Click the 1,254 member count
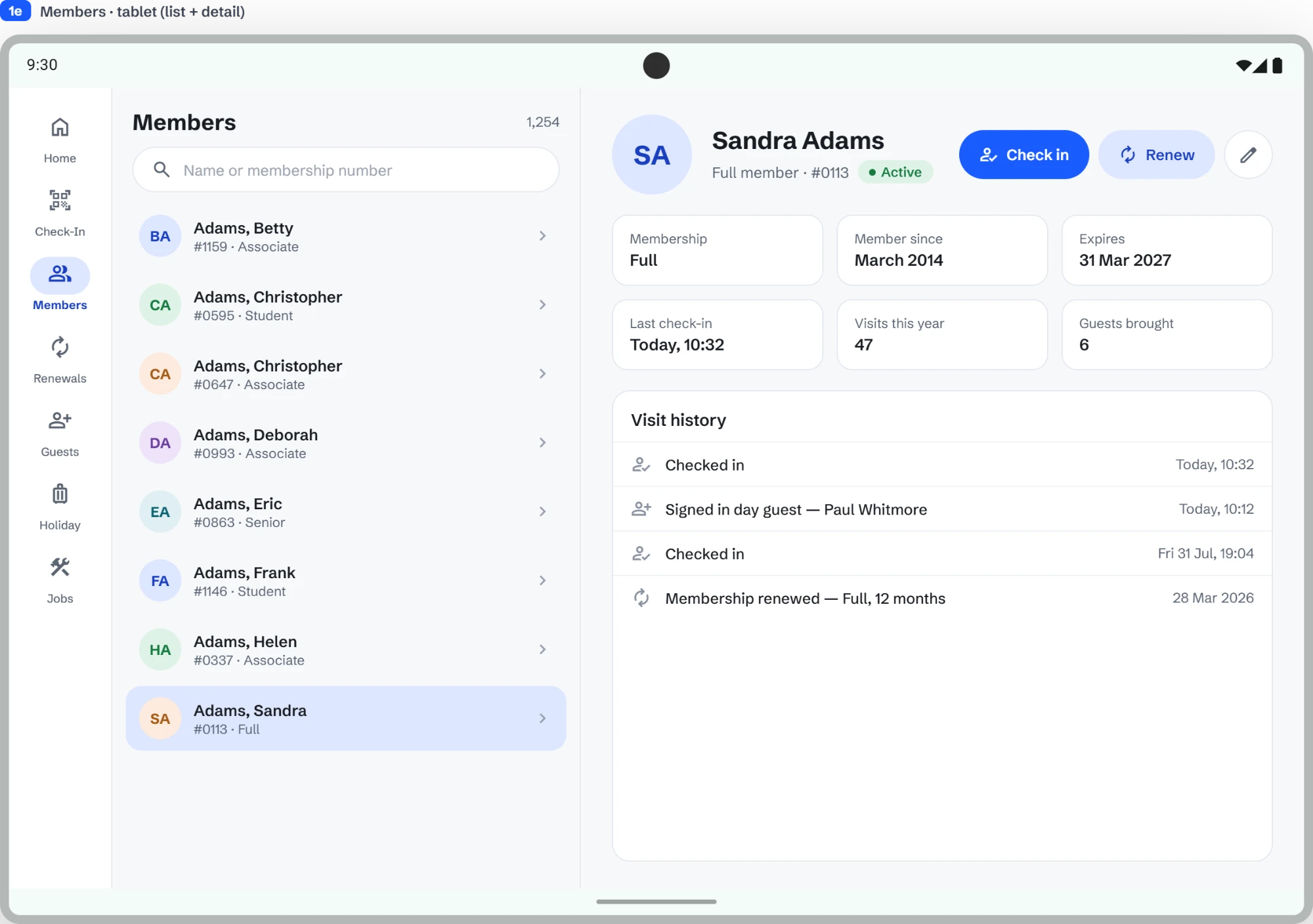 (542, 122)
